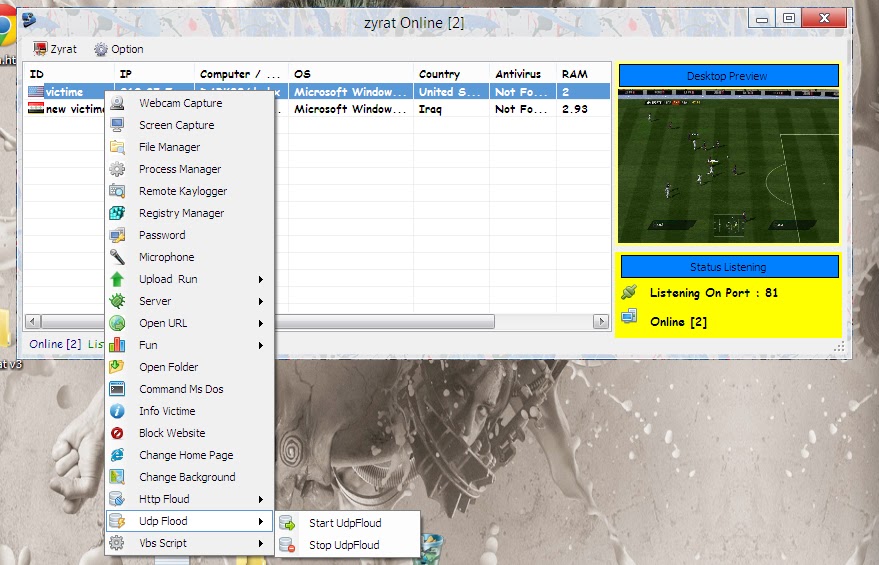Image resolution: width=879 pixels, height=565 pixels.
Task: Open File Manager via its folder icon
Action: point(117,147)
